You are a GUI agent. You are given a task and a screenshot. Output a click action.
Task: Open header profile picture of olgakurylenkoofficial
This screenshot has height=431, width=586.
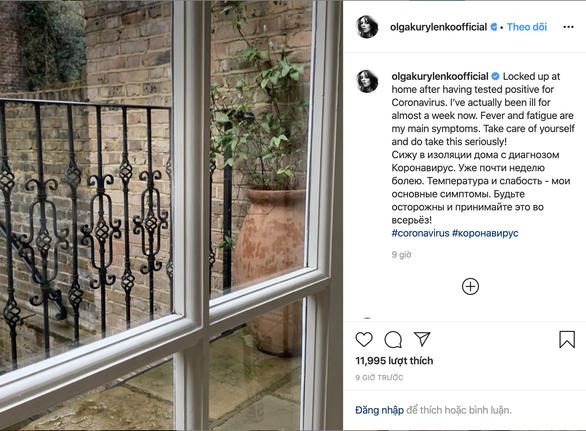pyautogui.click(x=367, y=27)
